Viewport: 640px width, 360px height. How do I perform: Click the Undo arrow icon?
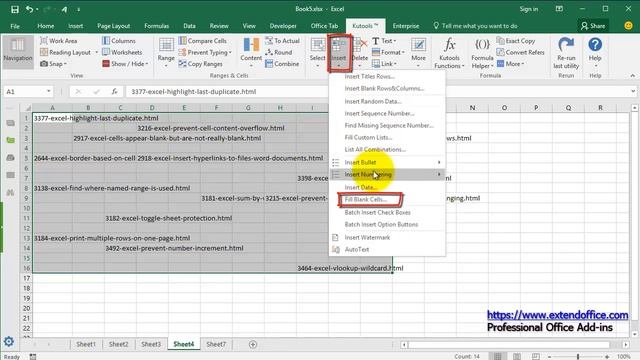coord(29,9)
